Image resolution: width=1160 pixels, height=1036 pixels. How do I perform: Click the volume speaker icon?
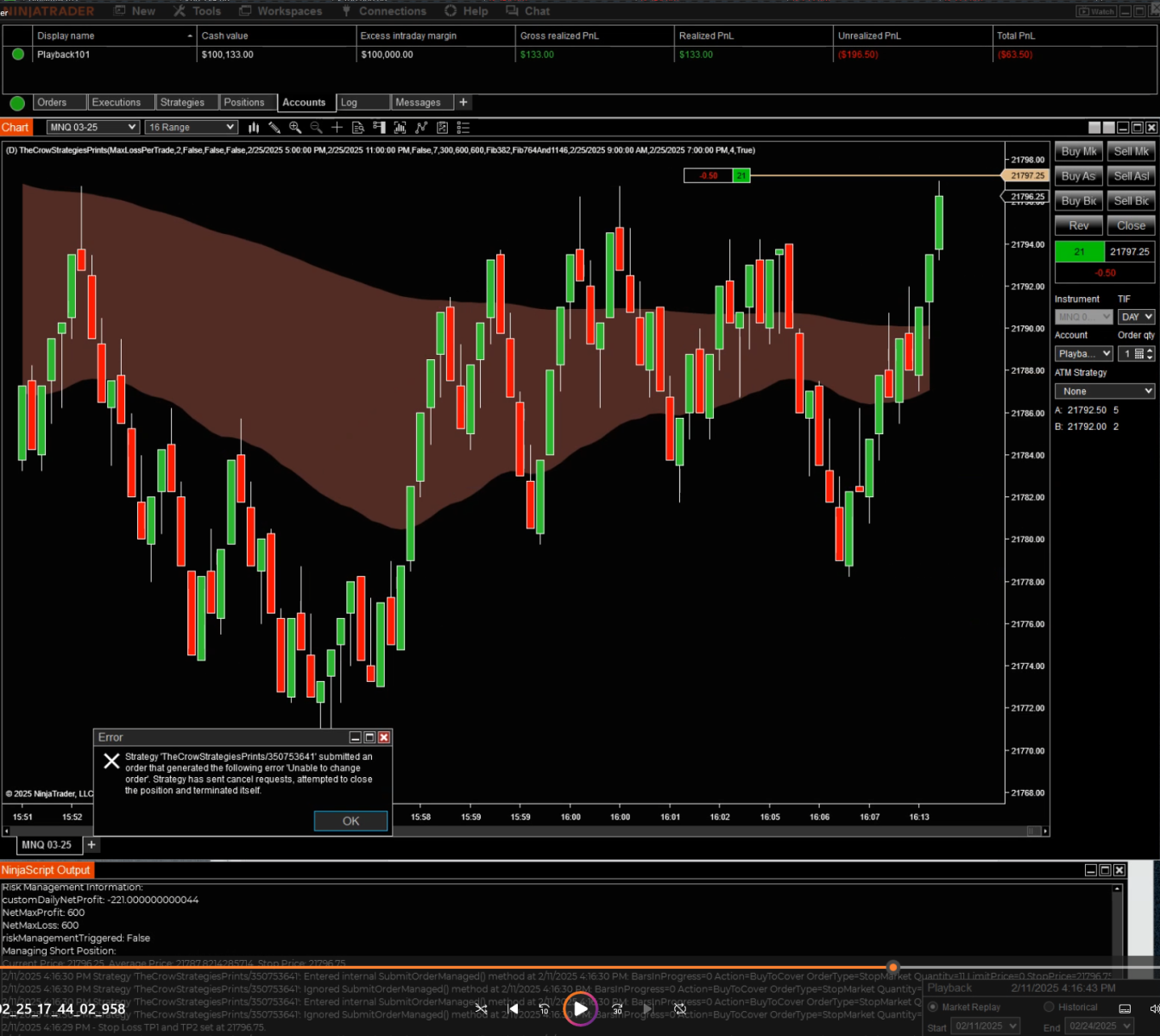click(x=1155, y=1008)
